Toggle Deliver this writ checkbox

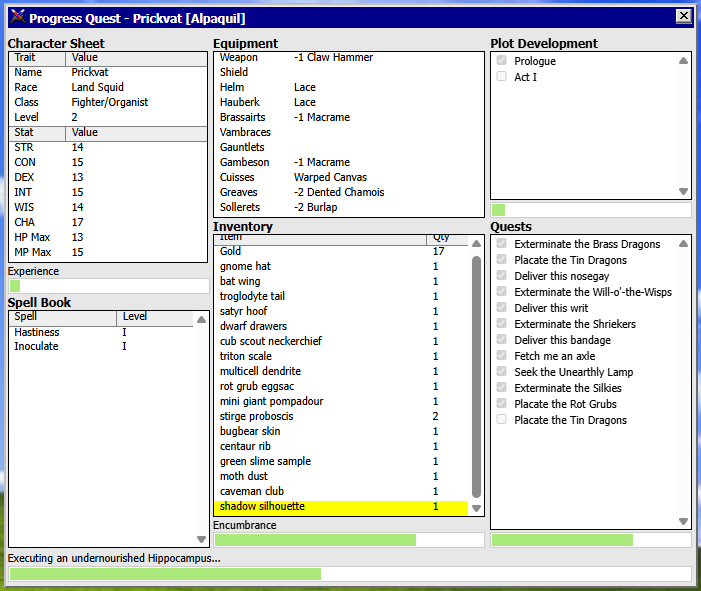click(x=502, y=308)
